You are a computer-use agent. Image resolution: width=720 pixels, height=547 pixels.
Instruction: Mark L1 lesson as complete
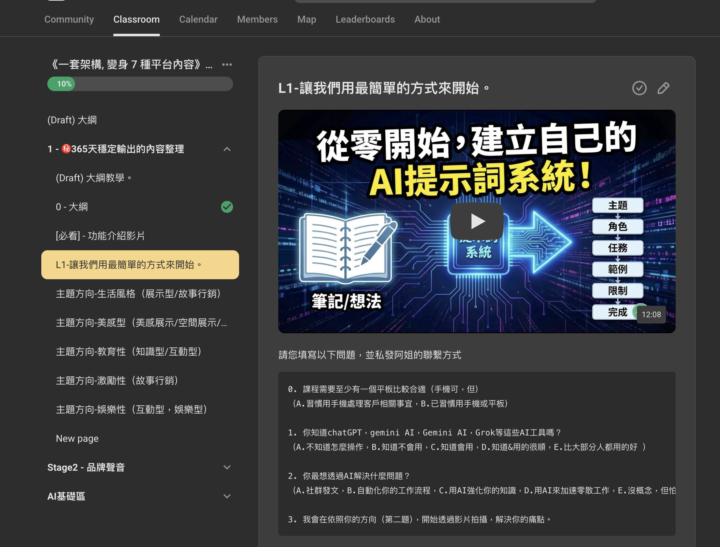pyautogui.click(x=639, y=88)
